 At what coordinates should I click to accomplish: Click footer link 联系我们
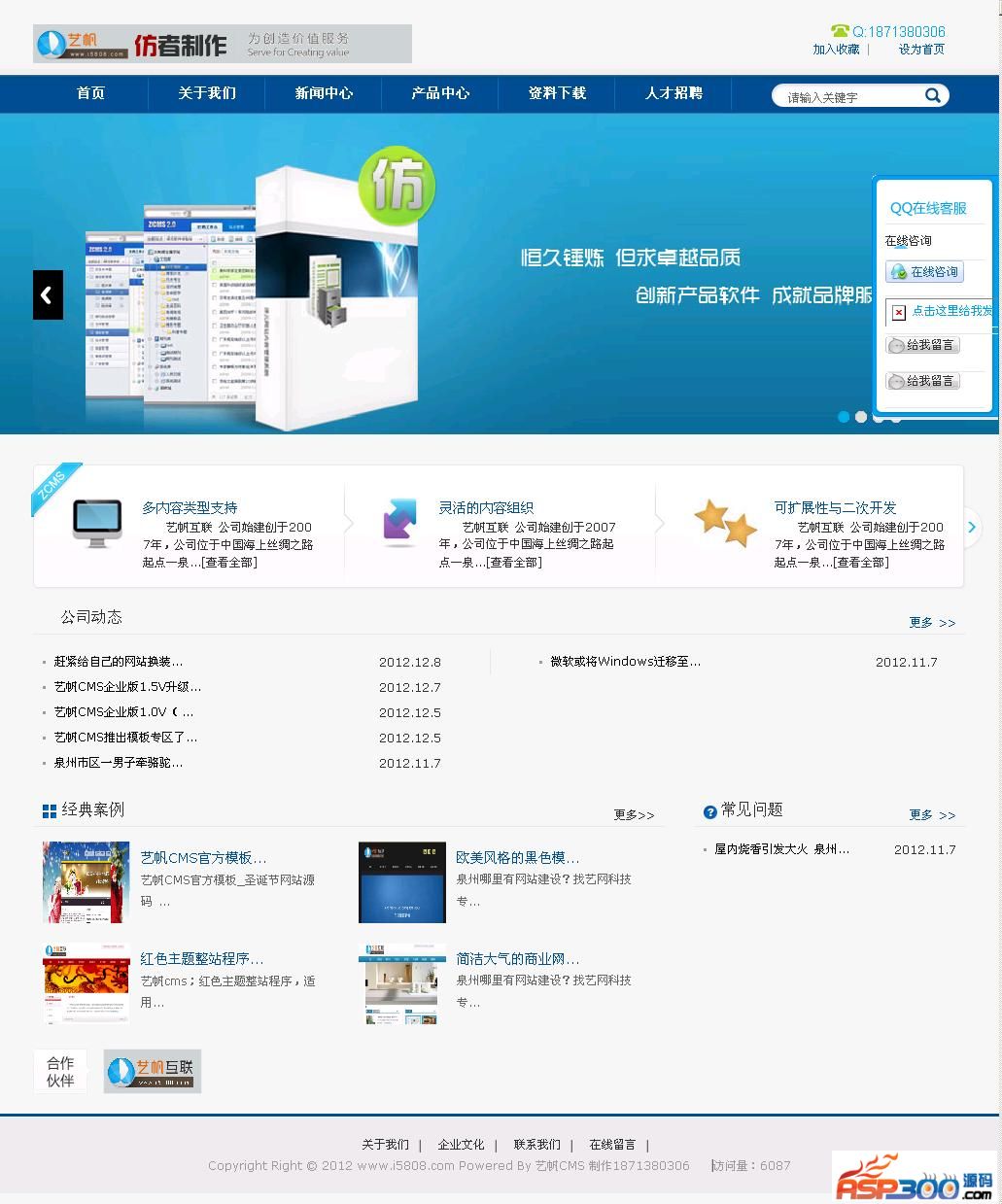tap(536, 1145)
